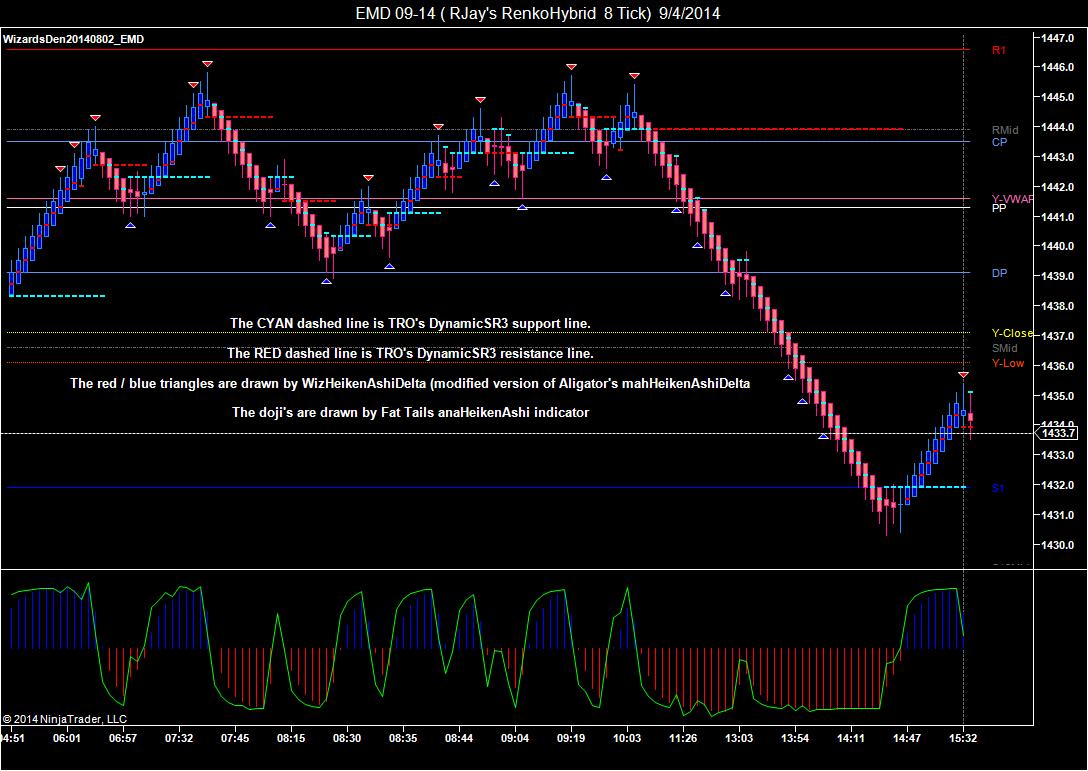Select the Y-Low level label
Image resolution: width=1088 pixels, height=771 pixels.
coord(1008,363)
